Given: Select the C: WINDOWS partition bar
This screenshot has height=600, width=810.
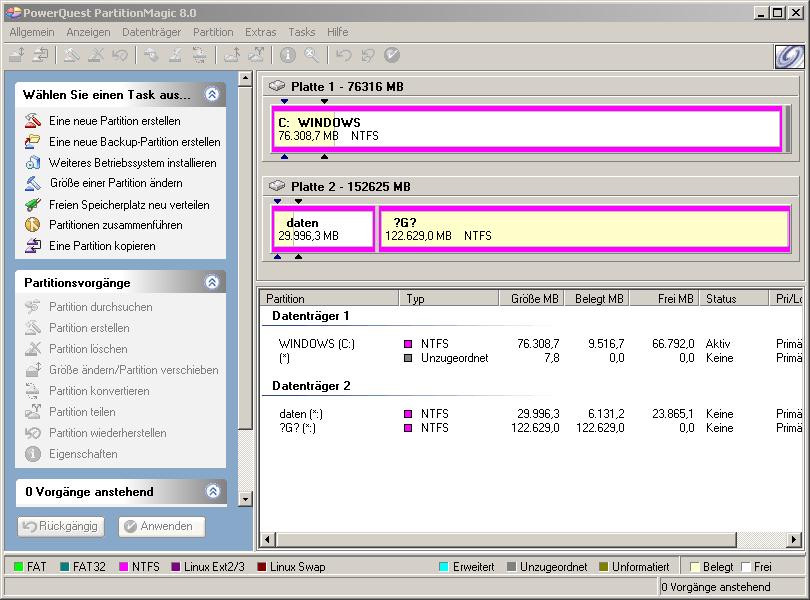Looking at the screenshot, I should pos(526,129).
